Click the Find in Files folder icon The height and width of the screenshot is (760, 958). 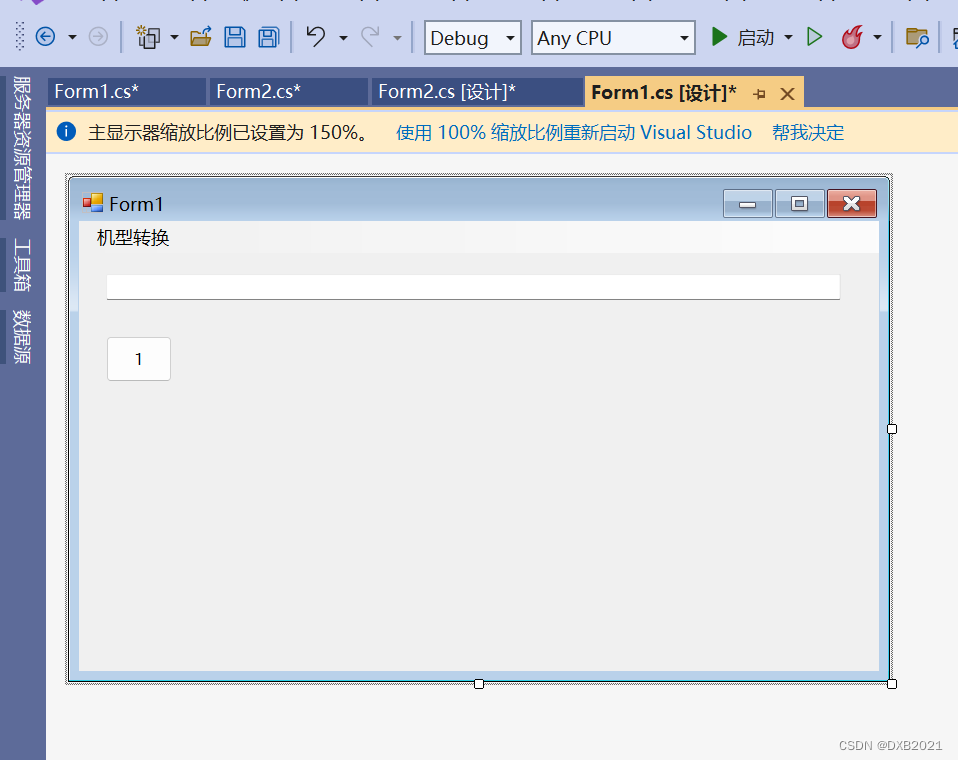(x=916, y=37)
